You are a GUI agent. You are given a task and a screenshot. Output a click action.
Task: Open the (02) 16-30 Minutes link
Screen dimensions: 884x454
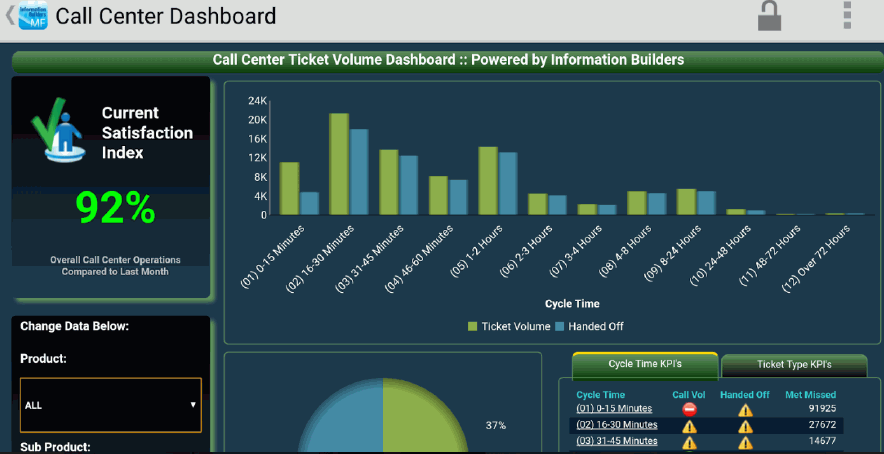click(617, 425)
